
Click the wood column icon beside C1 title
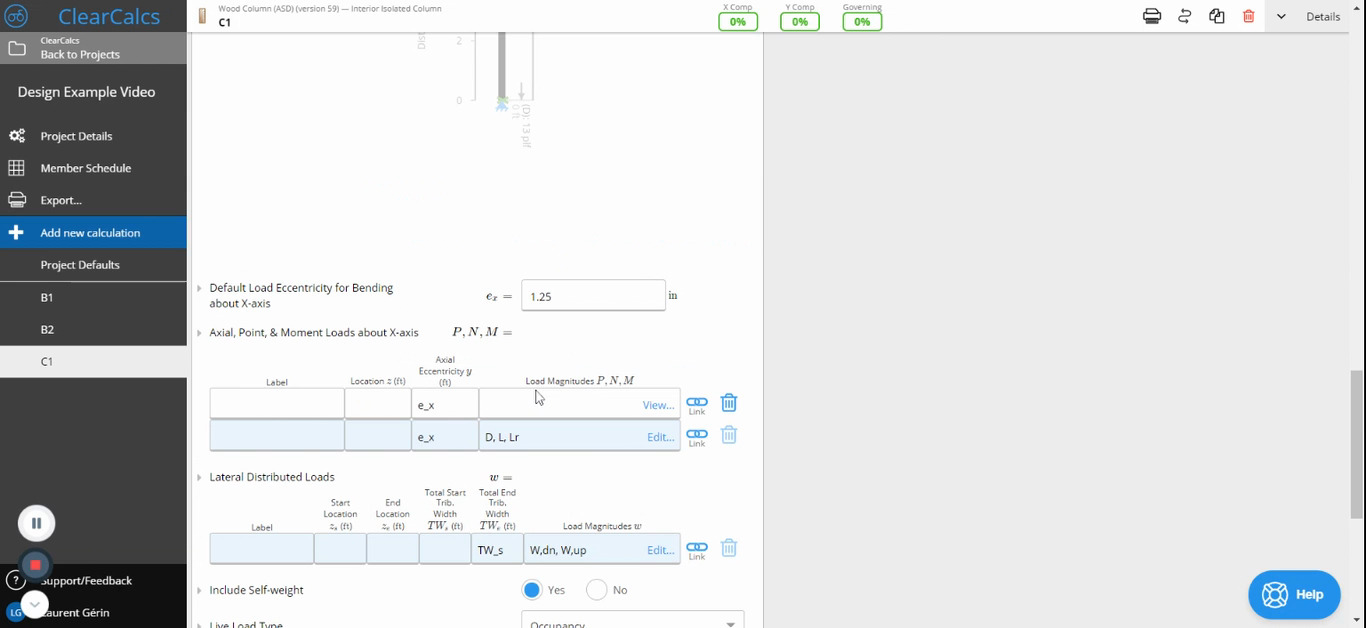(x=202, y=16)
